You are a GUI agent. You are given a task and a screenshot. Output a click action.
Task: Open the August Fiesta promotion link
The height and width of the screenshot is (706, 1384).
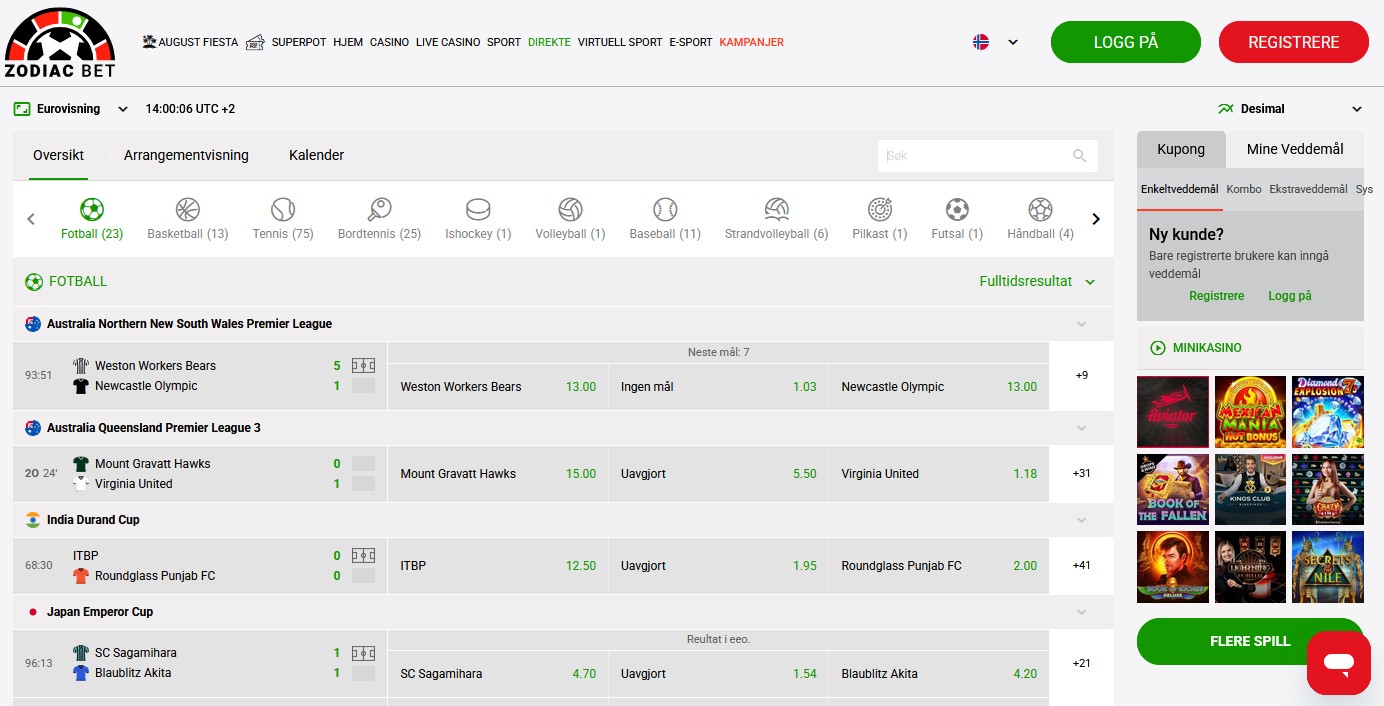(x=190, y=42)
